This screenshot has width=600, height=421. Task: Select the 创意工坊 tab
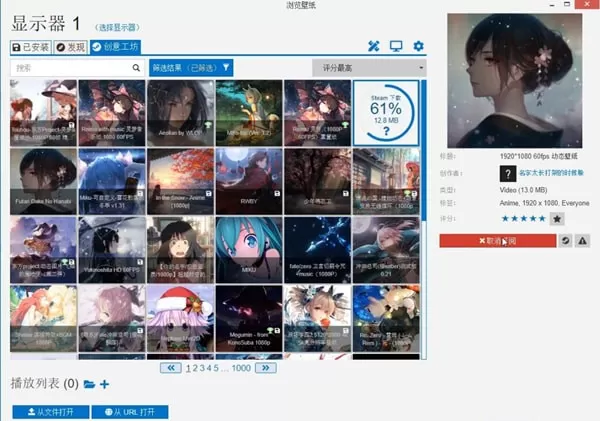pyautogui.click(x=116, y=47)
